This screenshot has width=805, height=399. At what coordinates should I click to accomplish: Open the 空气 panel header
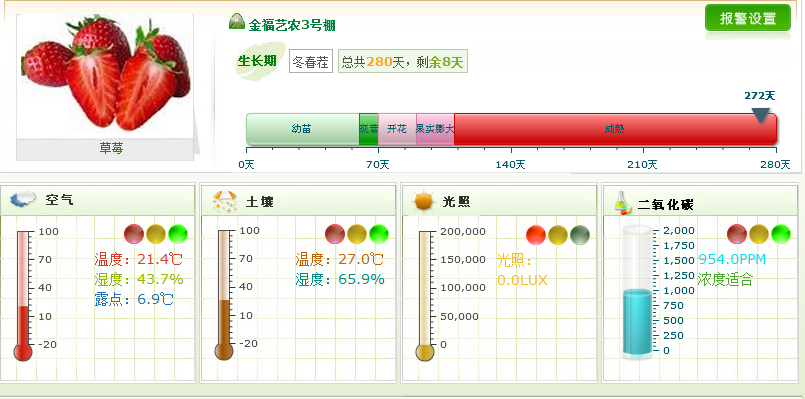(x=98, y=200)
